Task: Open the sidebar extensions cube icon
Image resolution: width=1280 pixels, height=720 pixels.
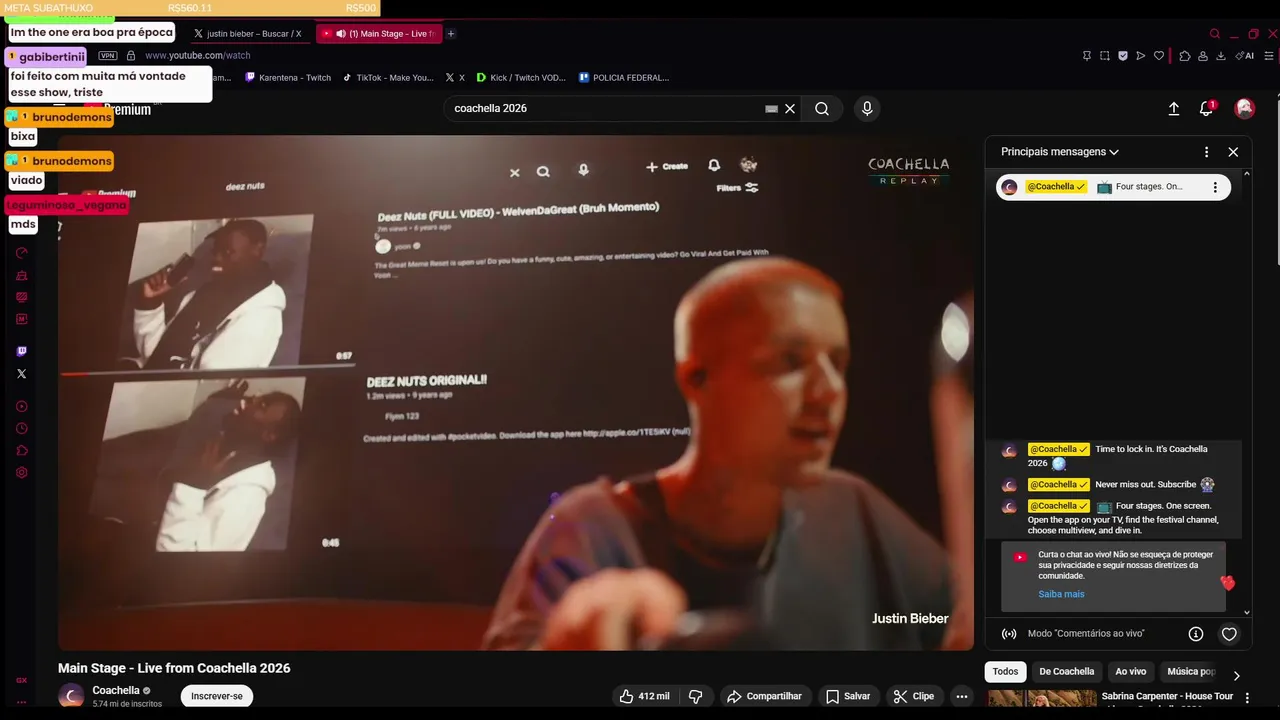Action: point(22,450)
